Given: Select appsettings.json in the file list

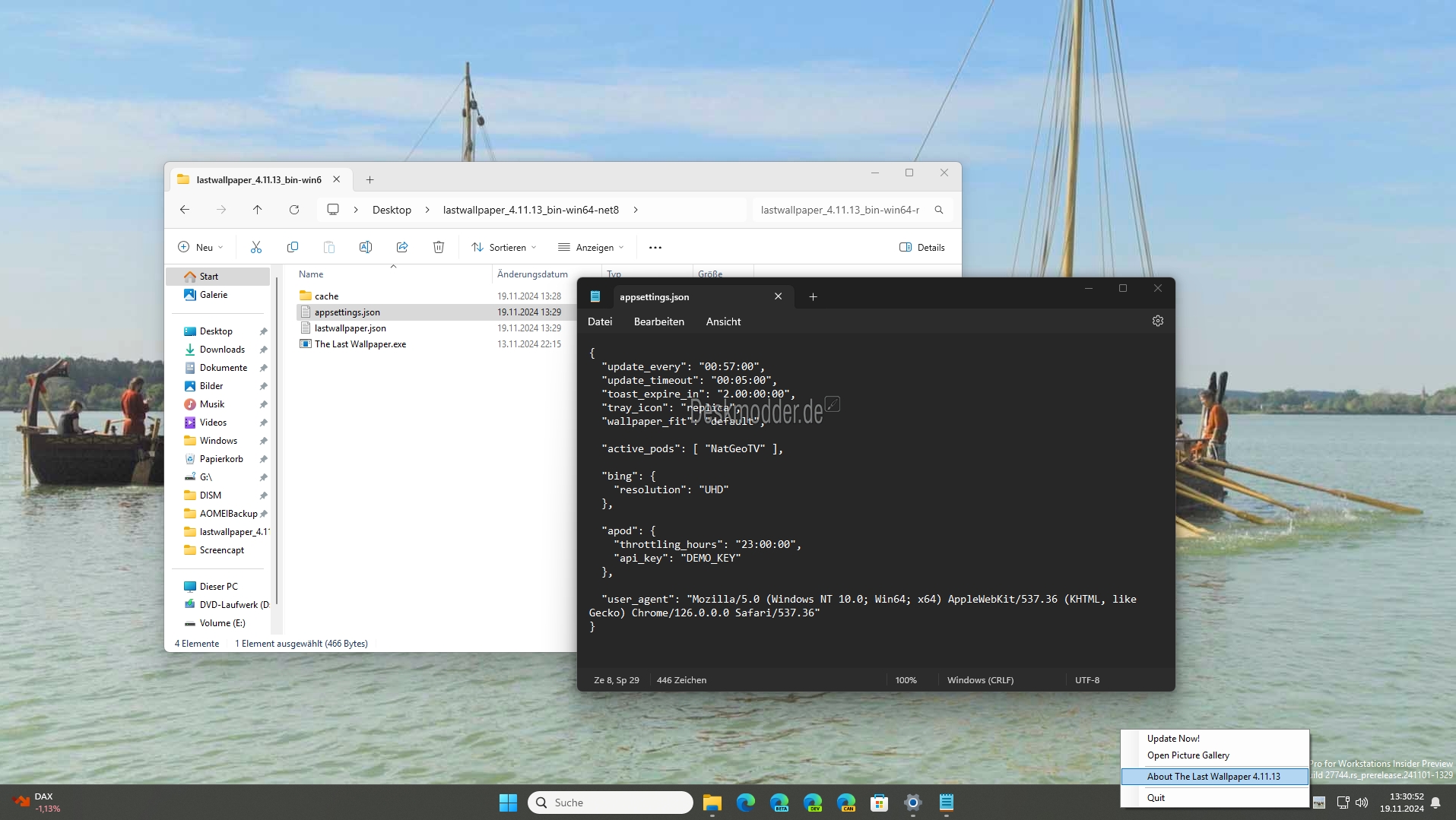Looking at the screenshot, I should [x=347, y=312].
